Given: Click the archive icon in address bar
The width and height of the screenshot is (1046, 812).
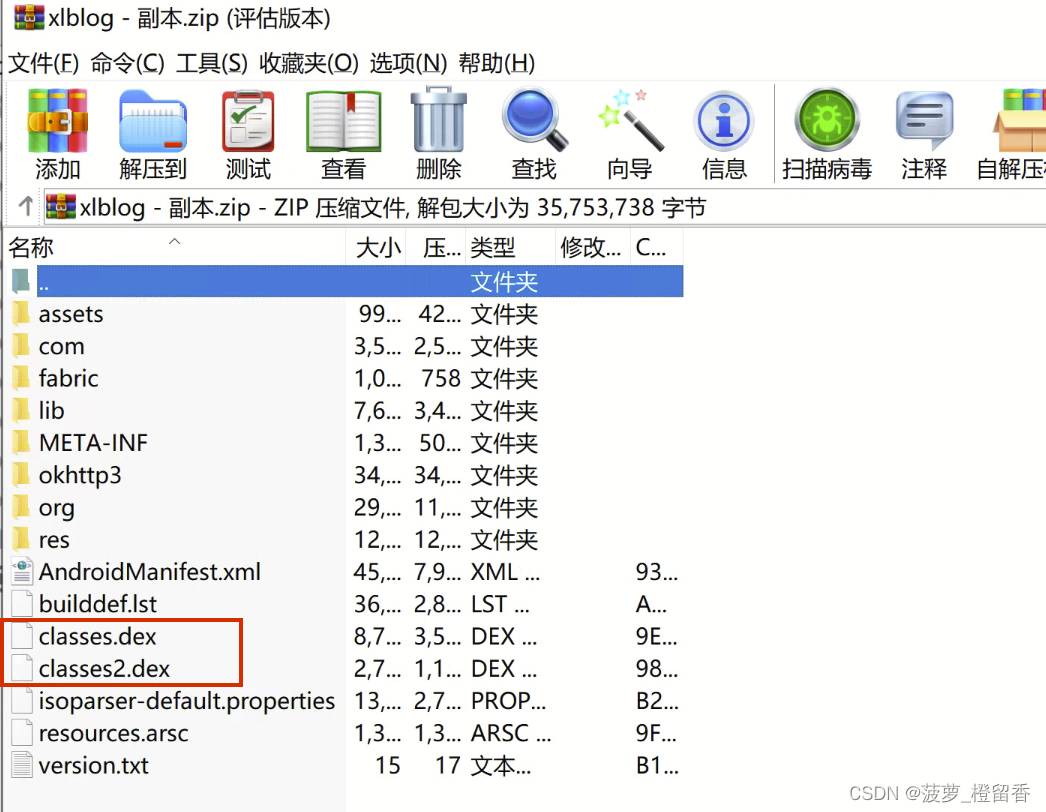Looking at the screenshot, I should 61,207.
